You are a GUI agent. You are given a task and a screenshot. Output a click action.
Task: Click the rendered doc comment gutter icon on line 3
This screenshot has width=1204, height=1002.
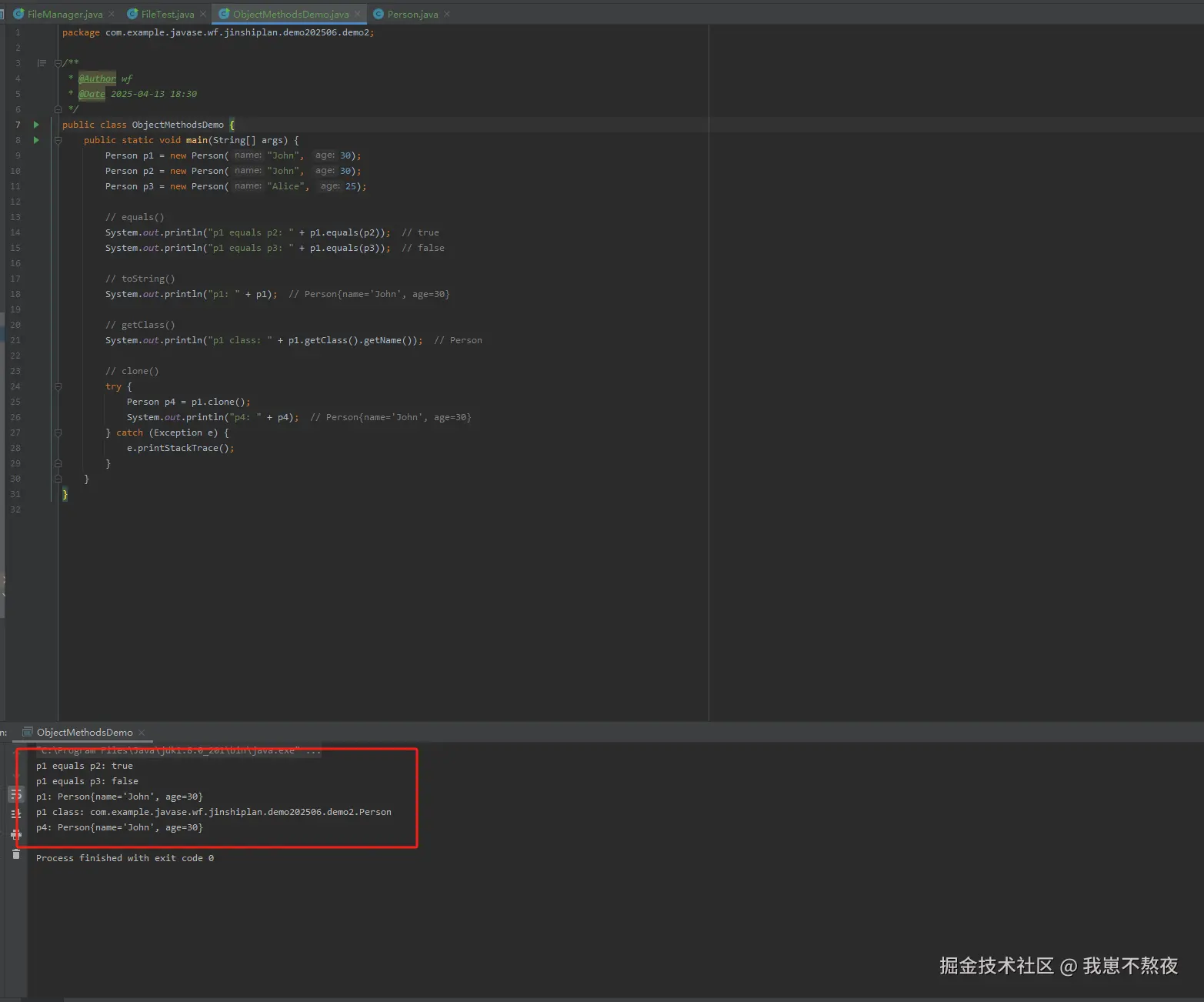[42, 63]
